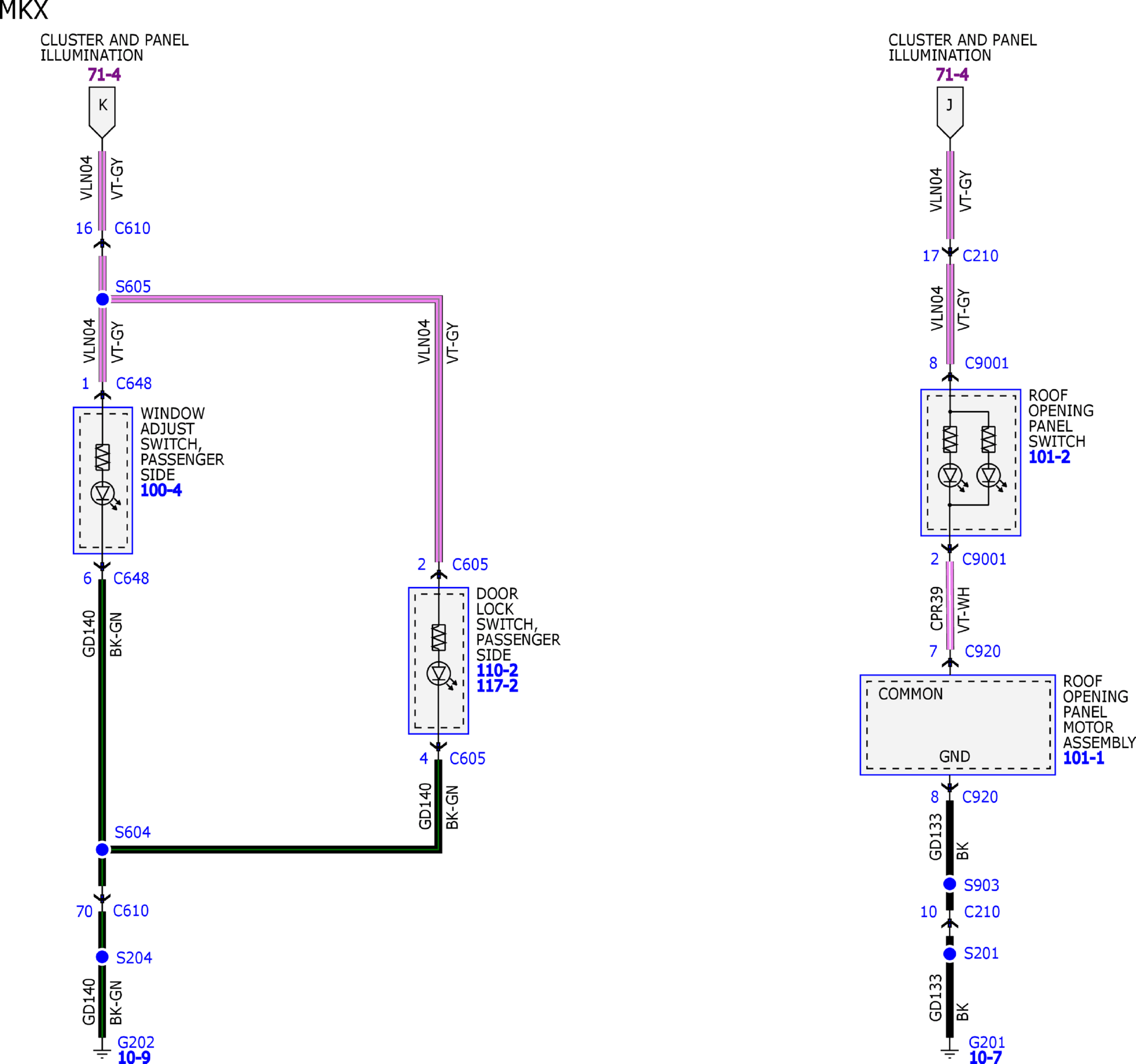Viewport: 1136px width, 1064px height.
Task: Select the door lock switch LED symbol
Action: click(441, 675)
